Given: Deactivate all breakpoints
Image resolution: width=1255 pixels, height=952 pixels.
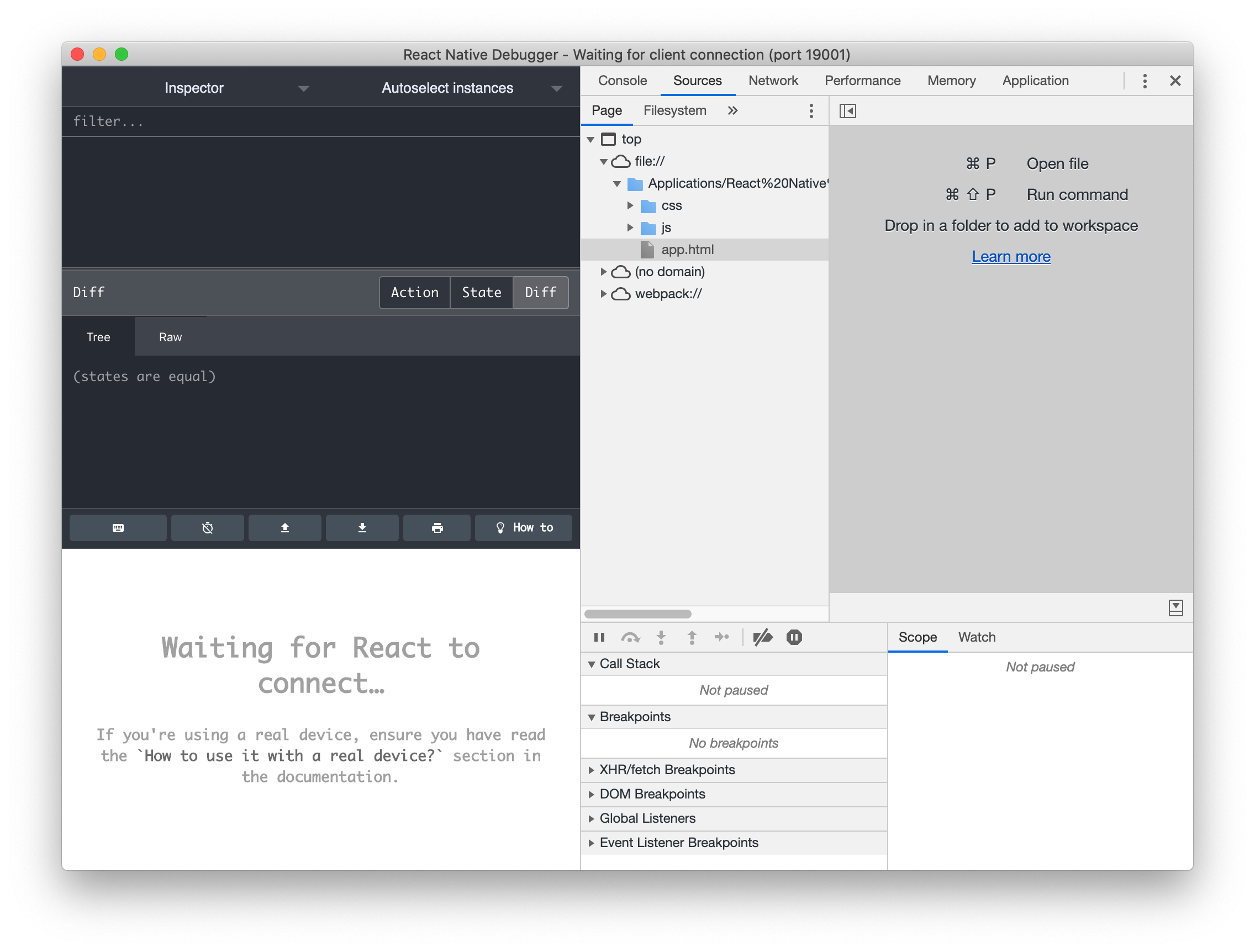Looking at the screenshot, I should (x=763, y=637).
